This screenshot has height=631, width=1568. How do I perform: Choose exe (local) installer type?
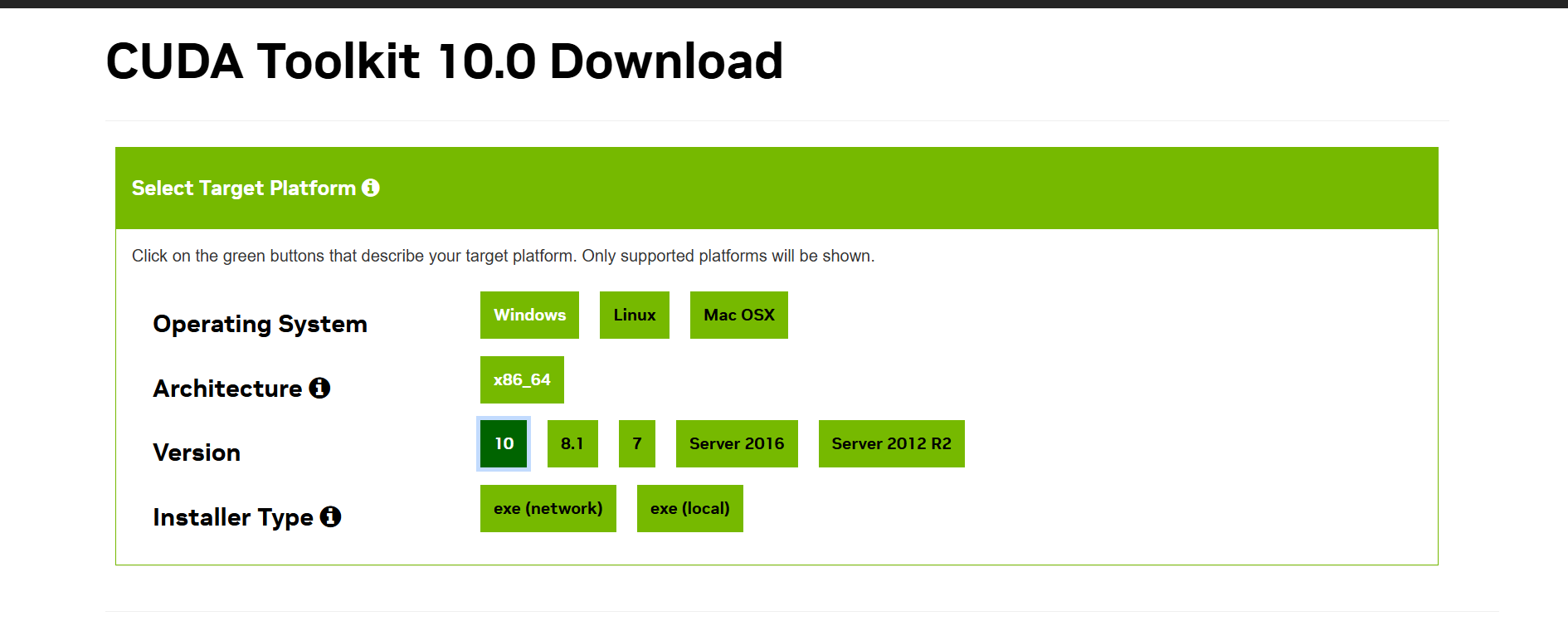tap(690, 508)
